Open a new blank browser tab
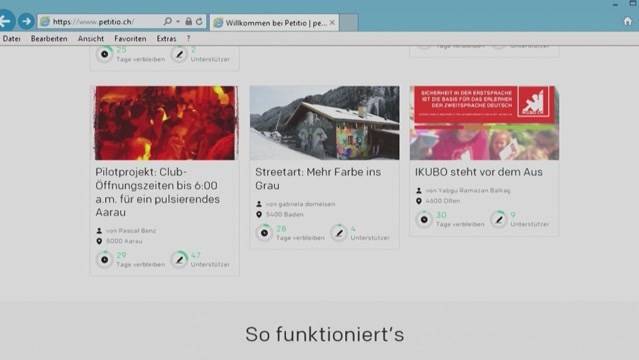The image size is (639, 360). 349,23
